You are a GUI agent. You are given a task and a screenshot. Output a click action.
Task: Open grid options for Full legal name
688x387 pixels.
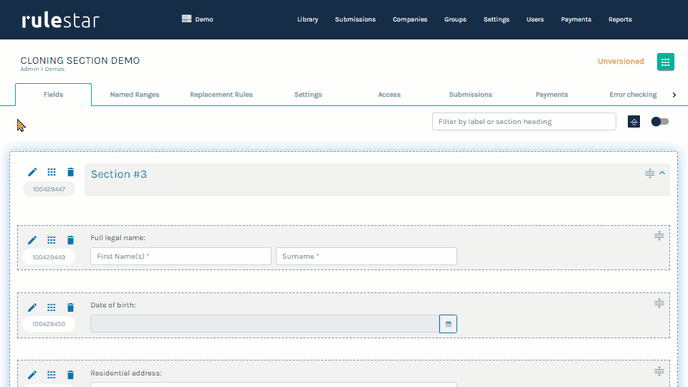pyautogui.click(x=51, y=240)
